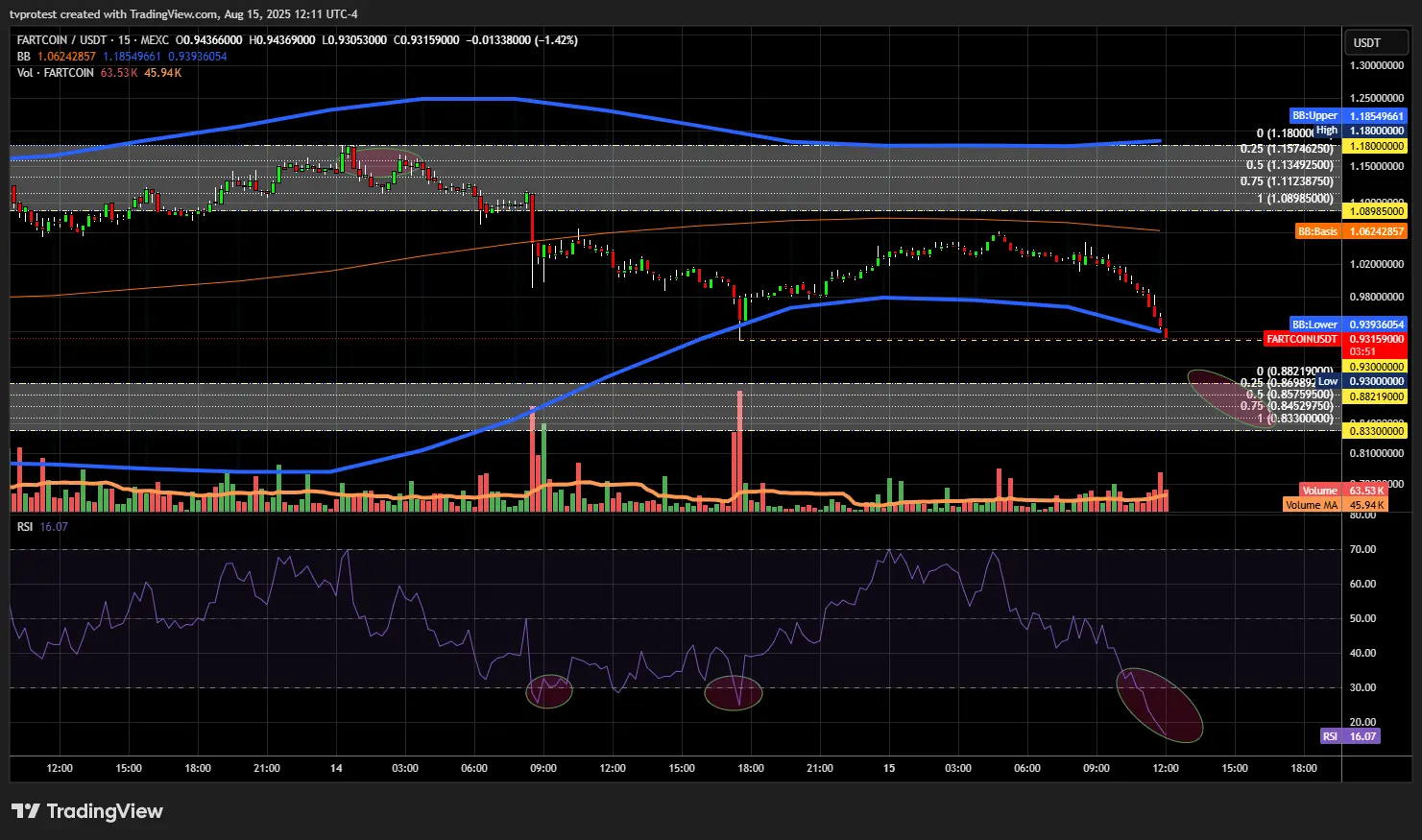This screenshot has width=1422, height=840.
Task: Click the BB:Lower axis label
Action: [x=1314, y=324]
